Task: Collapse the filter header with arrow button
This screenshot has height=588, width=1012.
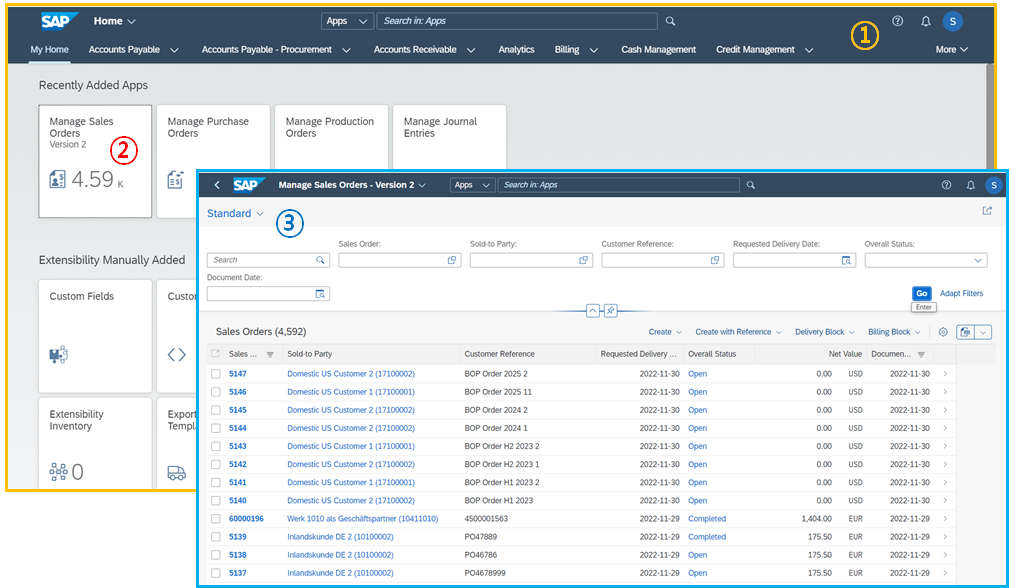Action: click(x=592, y=310)
